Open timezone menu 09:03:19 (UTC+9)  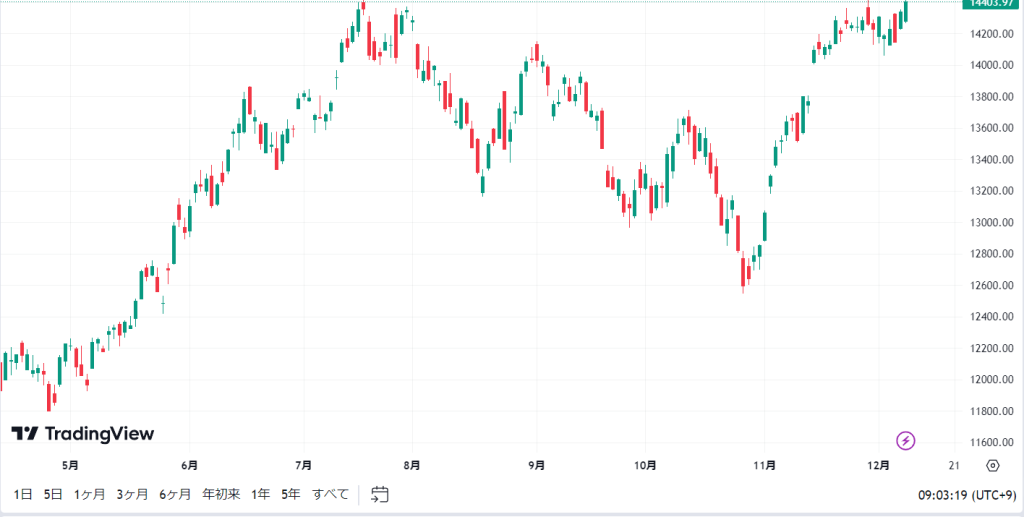(x=967, y=495)
